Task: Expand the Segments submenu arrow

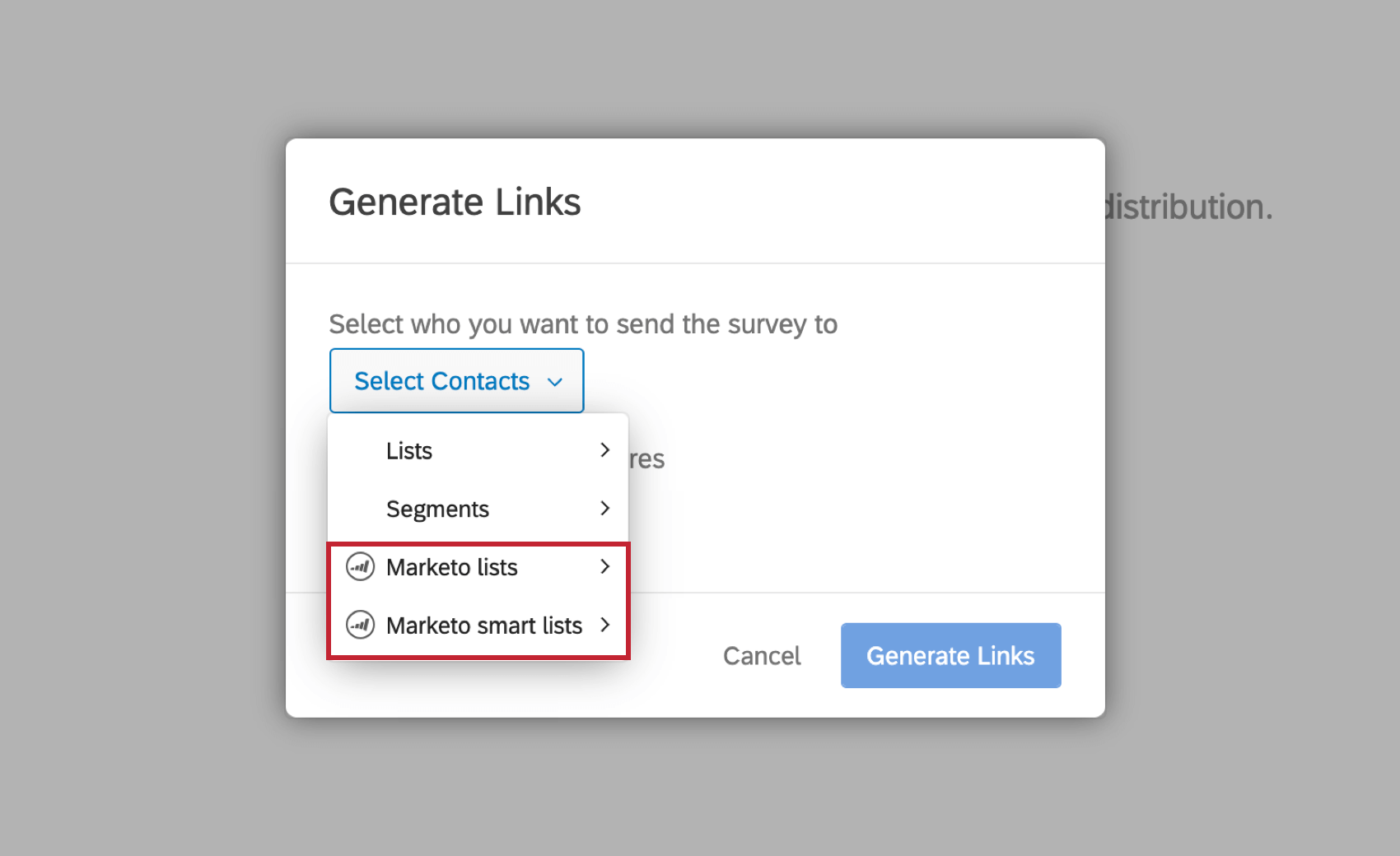Action: [604, 509]
